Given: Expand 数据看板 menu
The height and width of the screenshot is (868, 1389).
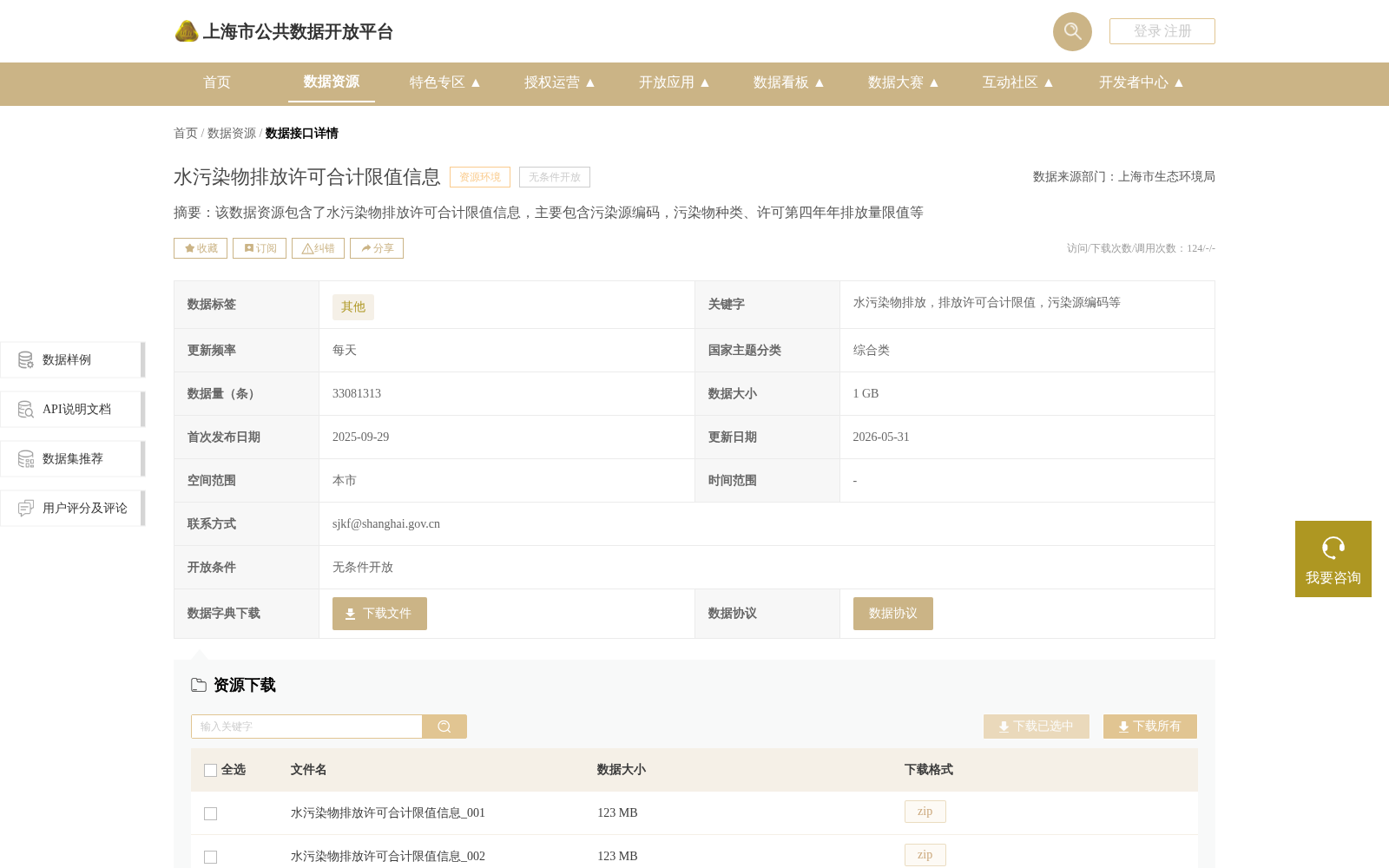Looking at the screenshot, I should [x=789, y=82].
